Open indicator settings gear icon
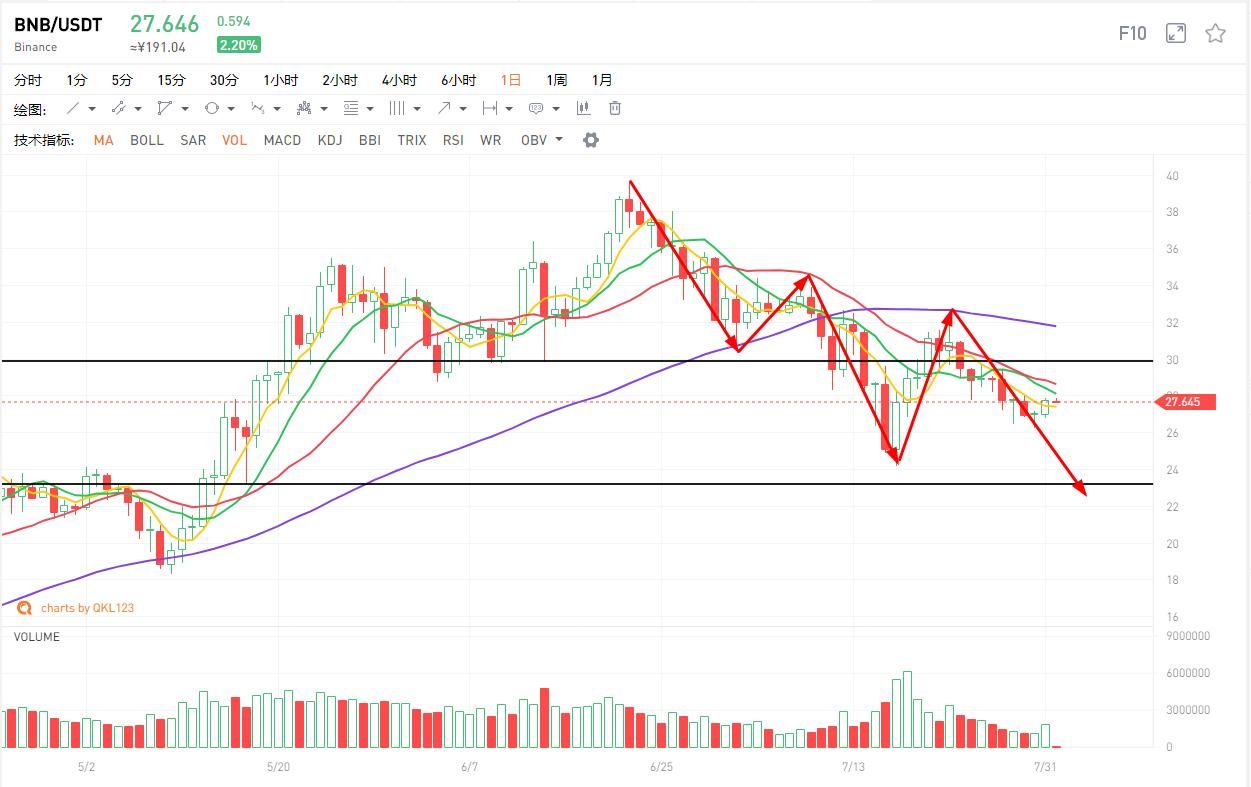This screenshot has width=1251, height=787. pyautogui.click(x=591, y=140)
